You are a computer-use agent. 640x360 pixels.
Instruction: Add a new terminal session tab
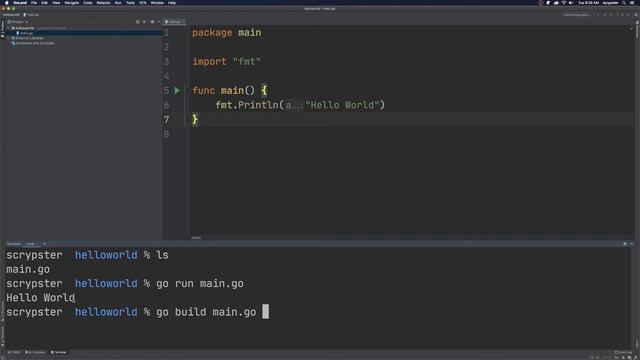(44, 244)
